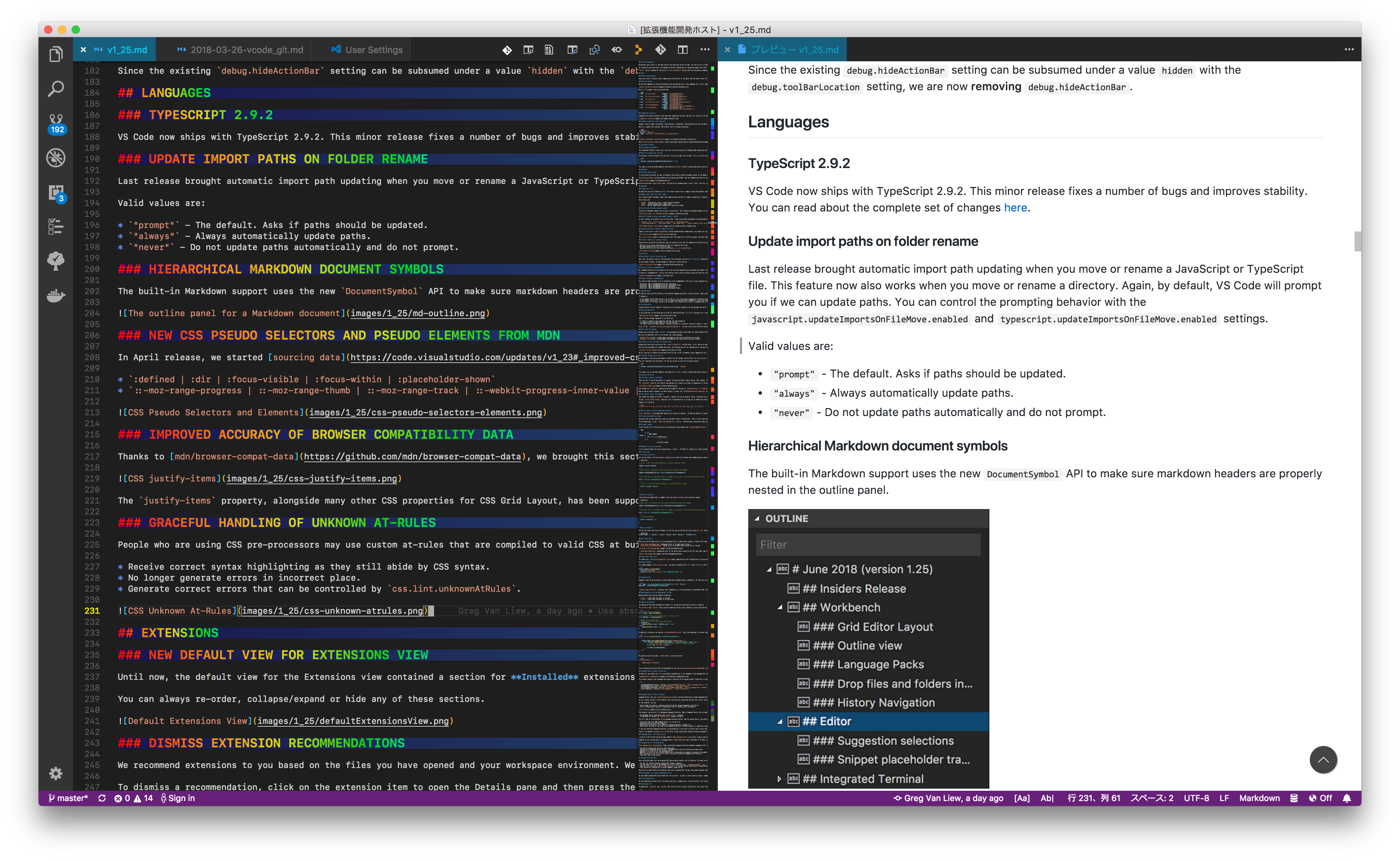
Task: Click the binary file toolbar icon
Action: tap(549, 50)
